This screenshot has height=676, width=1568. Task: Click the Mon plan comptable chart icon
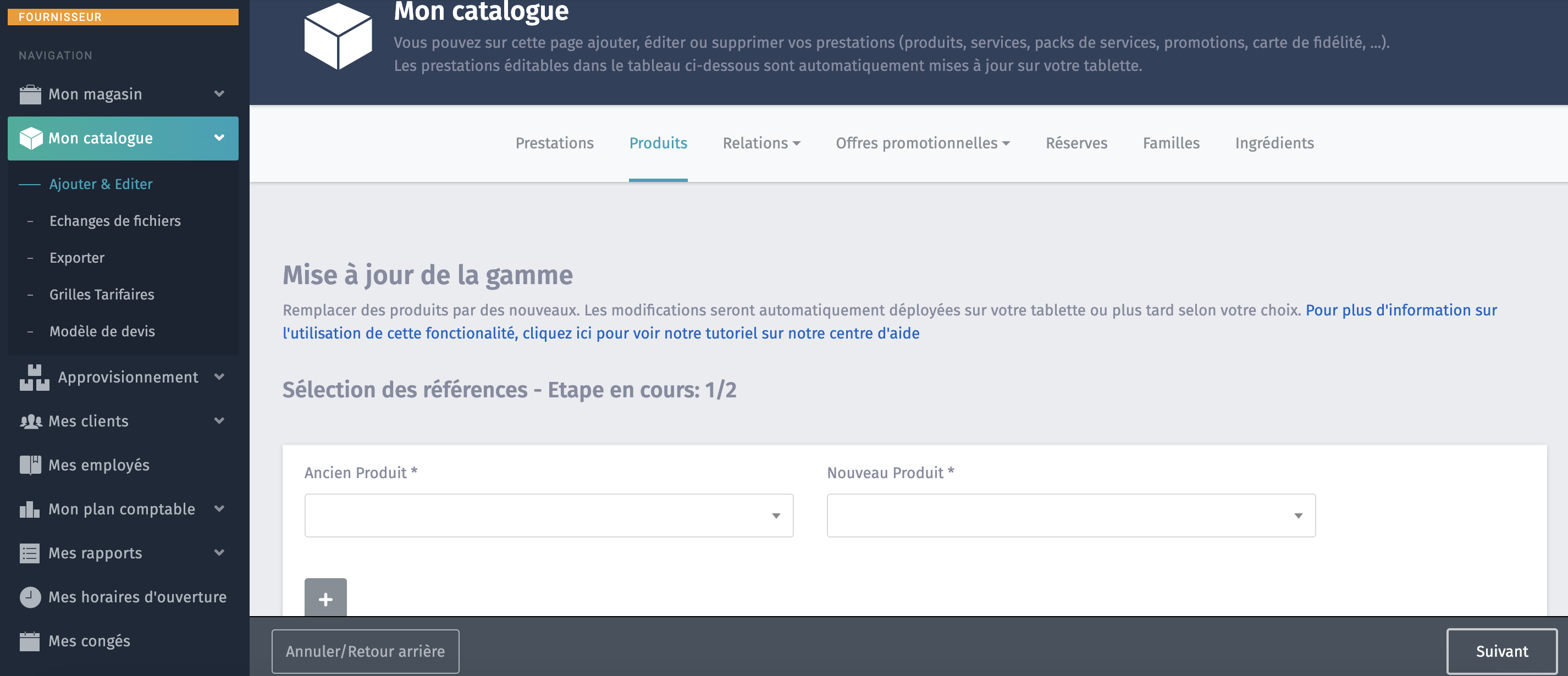pos(30,509)
